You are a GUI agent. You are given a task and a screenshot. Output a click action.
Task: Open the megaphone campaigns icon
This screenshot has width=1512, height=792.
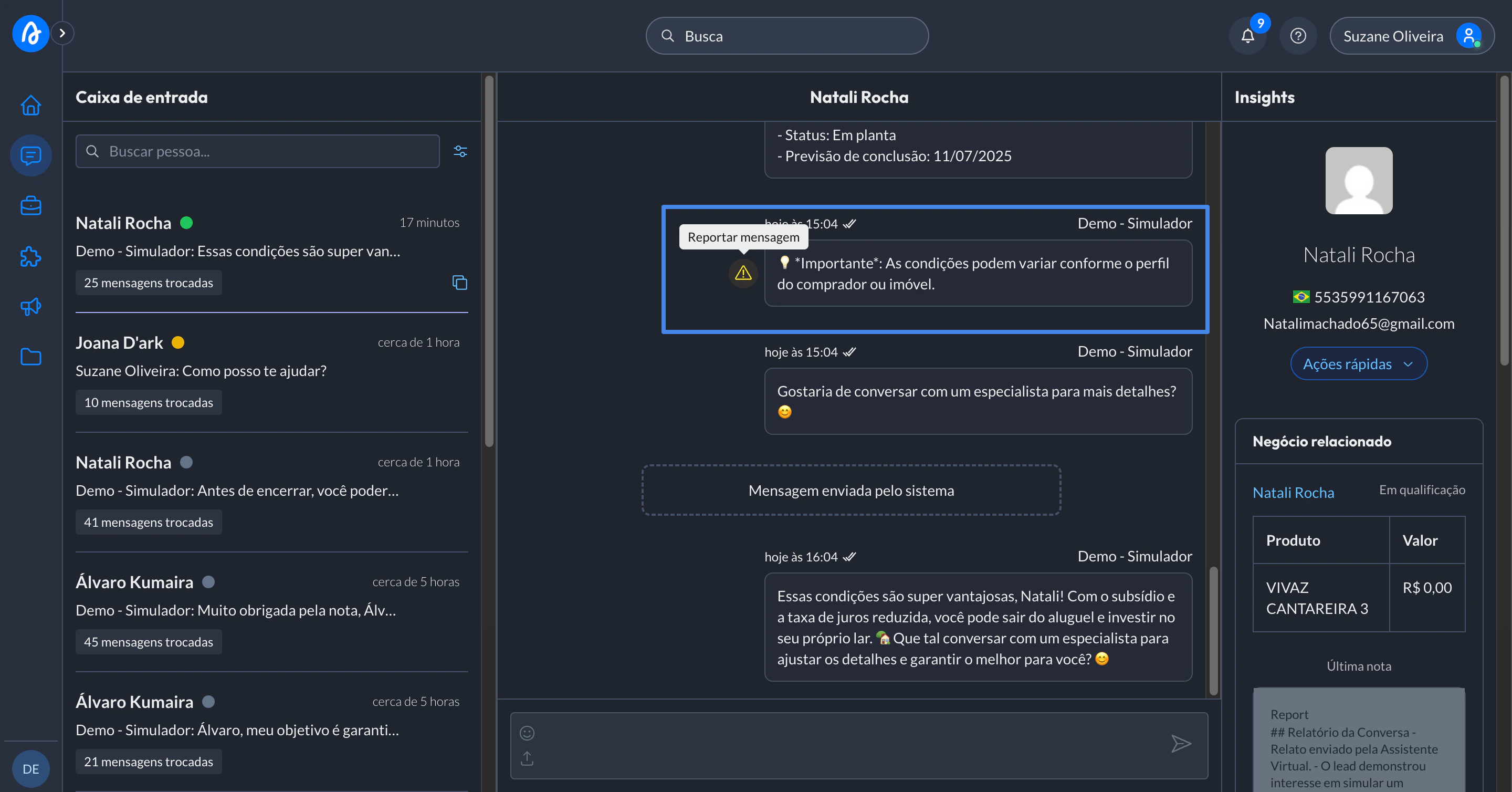pyautogui.click(x=30, y=307)
